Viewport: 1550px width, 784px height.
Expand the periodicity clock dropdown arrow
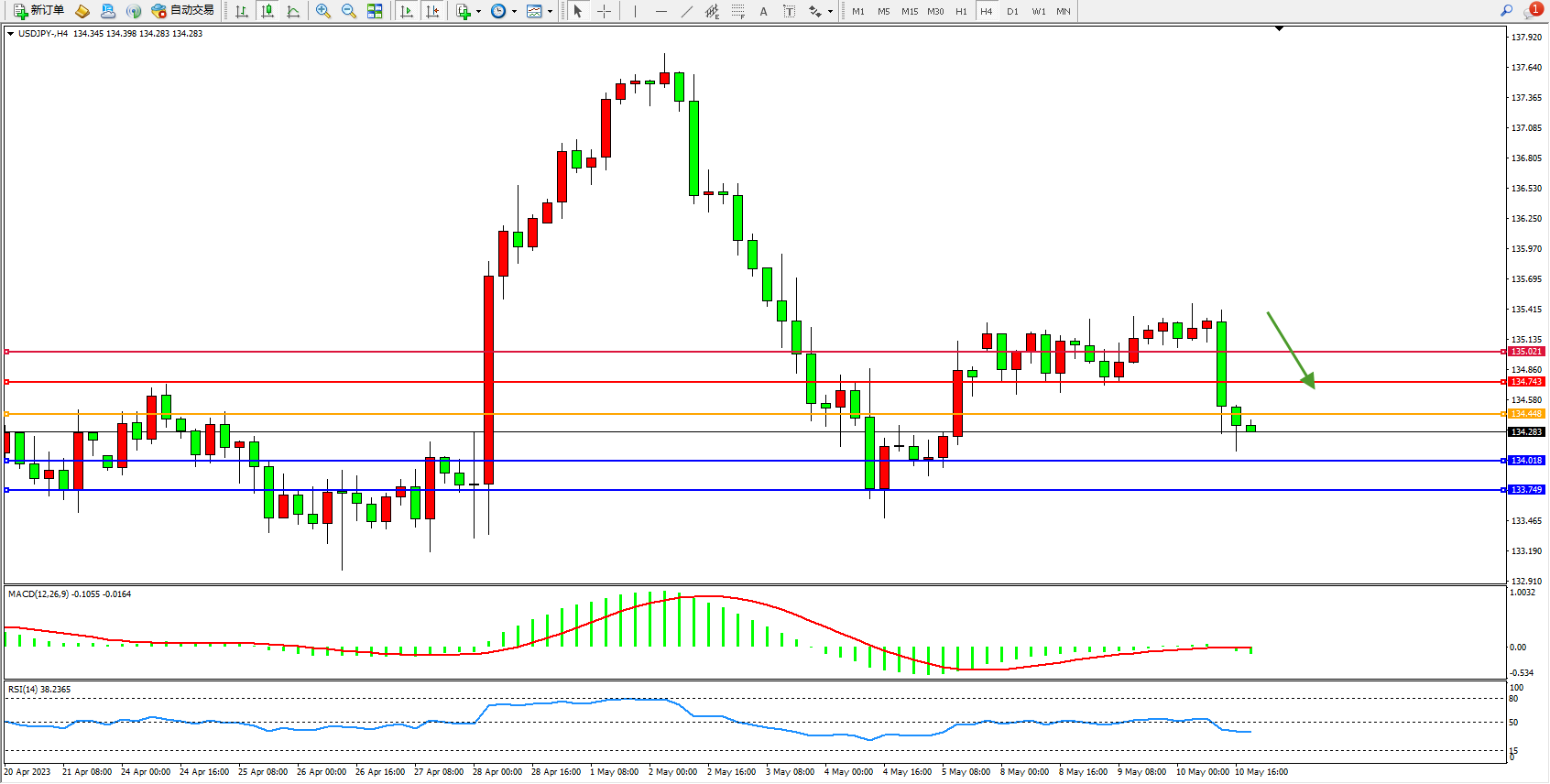coord(514,12)
